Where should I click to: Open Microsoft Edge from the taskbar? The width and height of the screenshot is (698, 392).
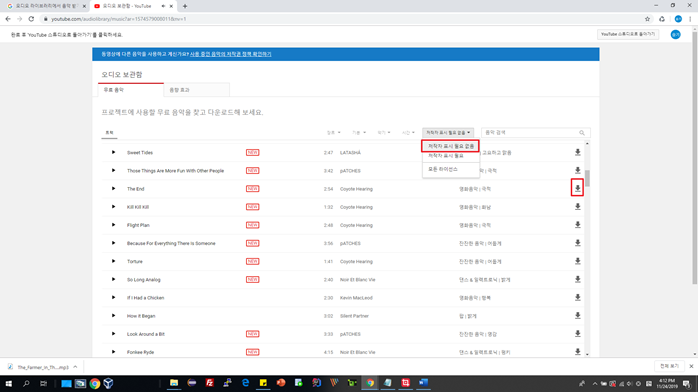point(245,383)
